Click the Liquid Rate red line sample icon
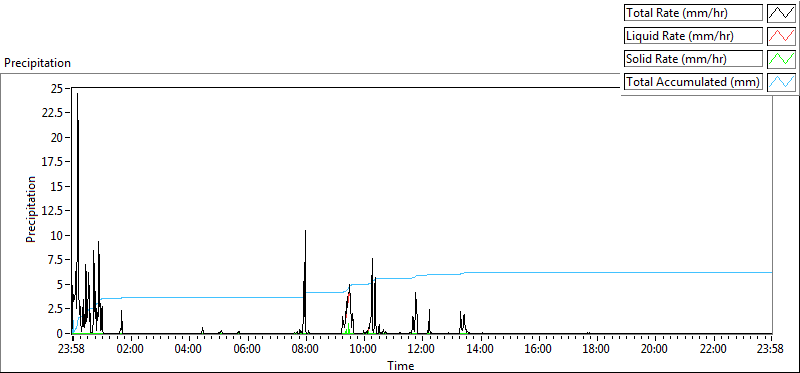 [782, 36]
